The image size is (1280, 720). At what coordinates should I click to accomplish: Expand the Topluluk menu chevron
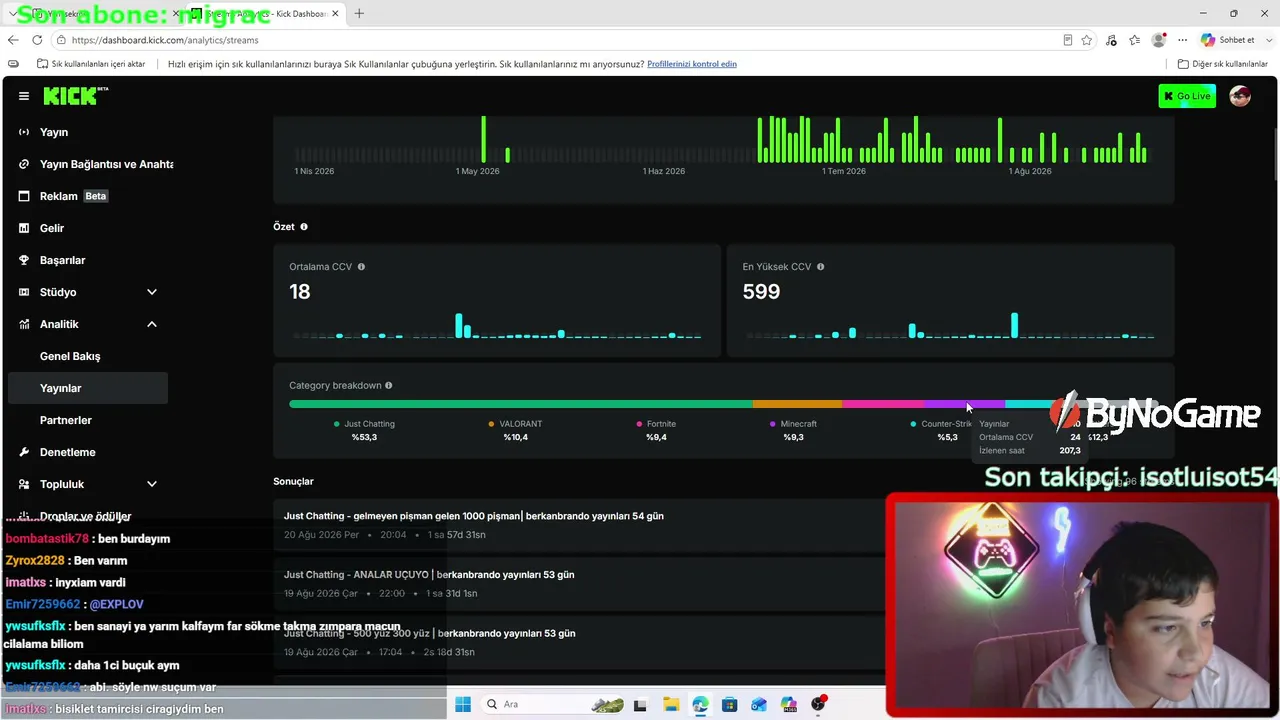tap(152, 484)
